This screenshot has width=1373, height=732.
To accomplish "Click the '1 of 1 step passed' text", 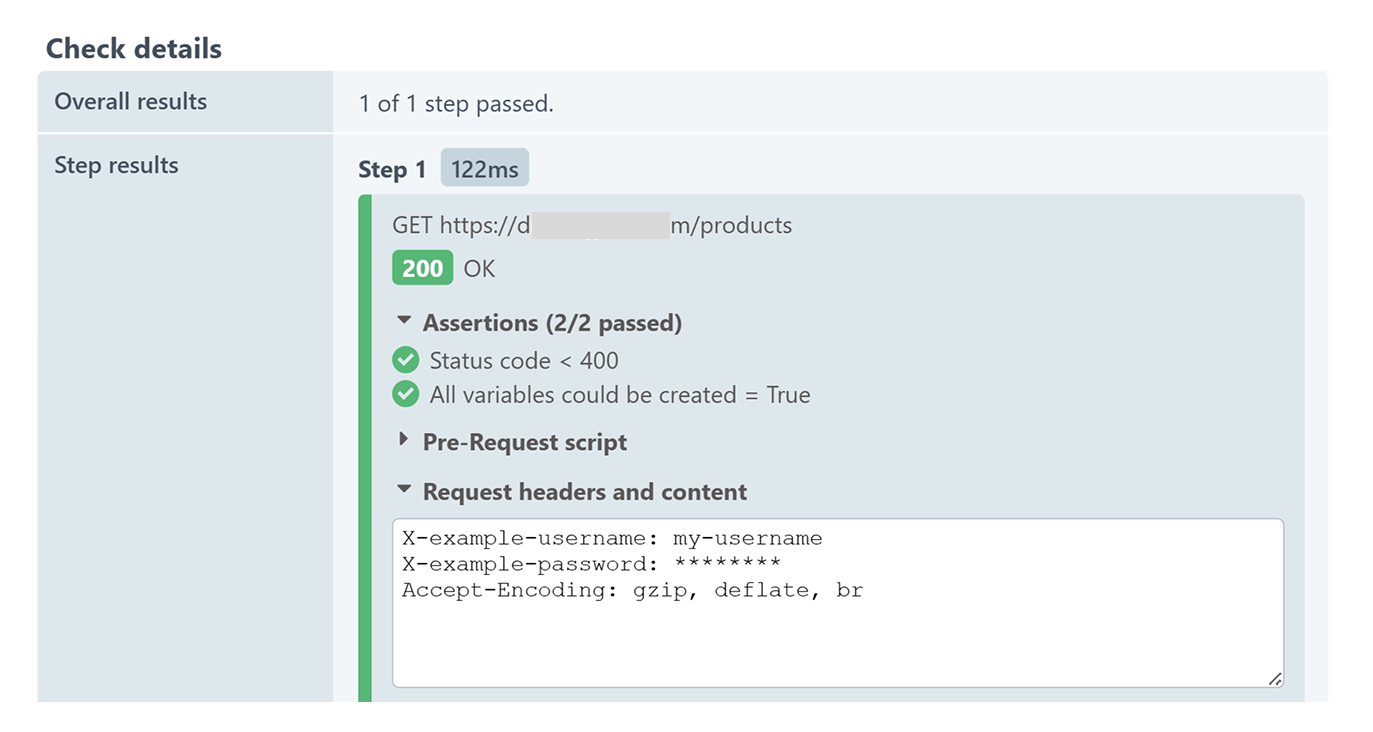I will tap(456, 104).
